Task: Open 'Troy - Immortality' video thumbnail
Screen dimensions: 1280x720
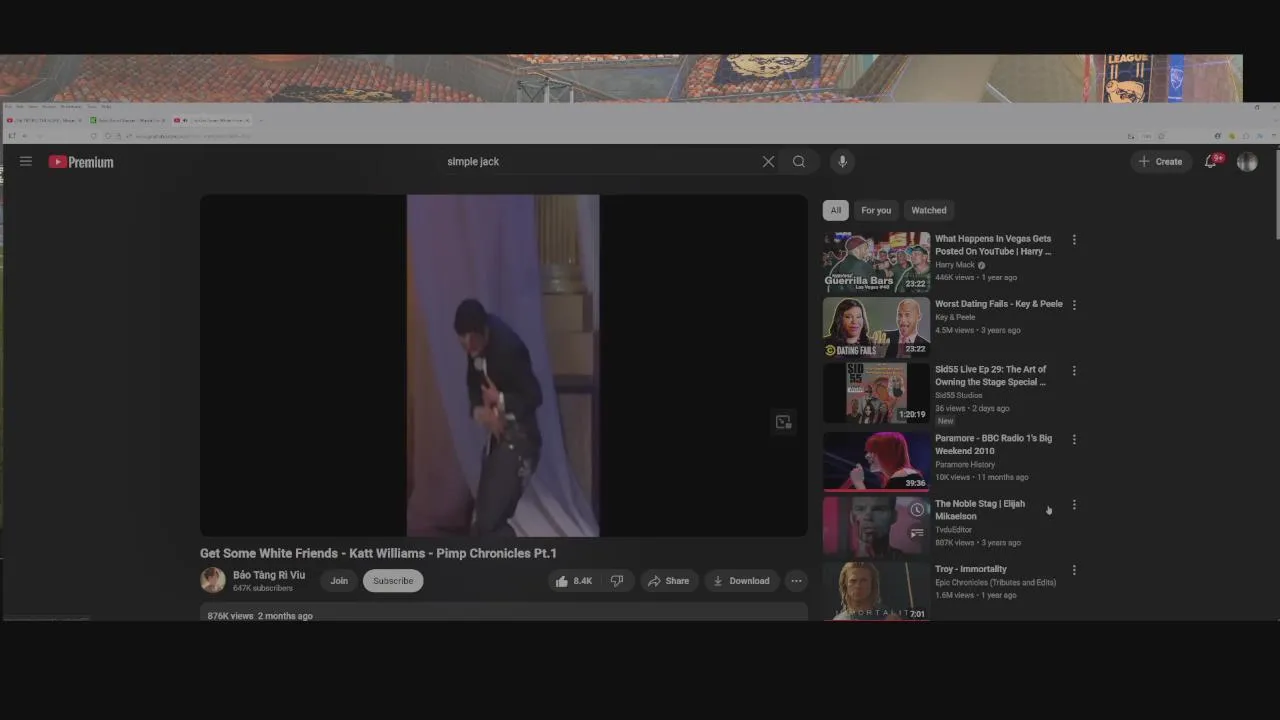Action: tap(876, 591)
